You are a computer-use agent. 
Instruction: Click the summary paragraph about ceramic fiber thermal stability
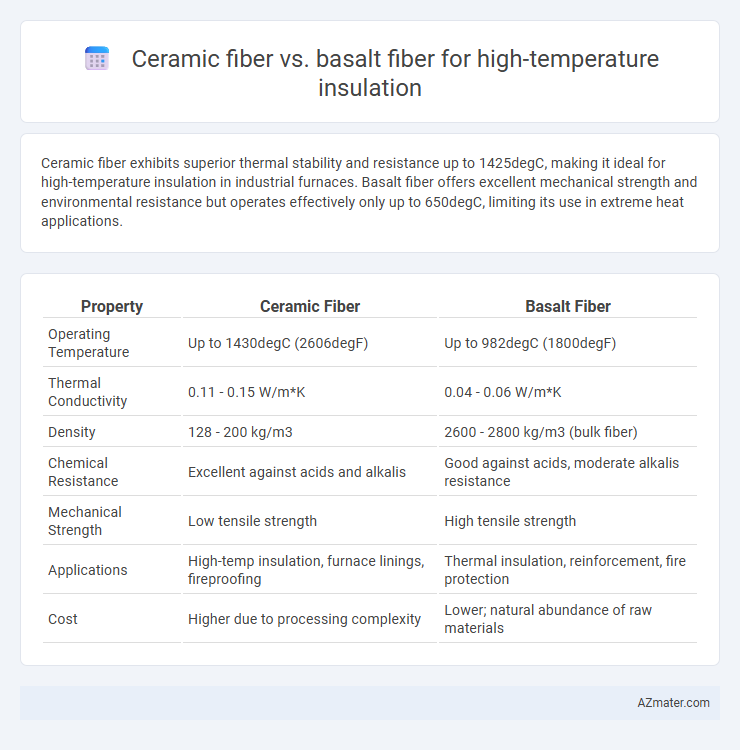(x=369, y=192)
